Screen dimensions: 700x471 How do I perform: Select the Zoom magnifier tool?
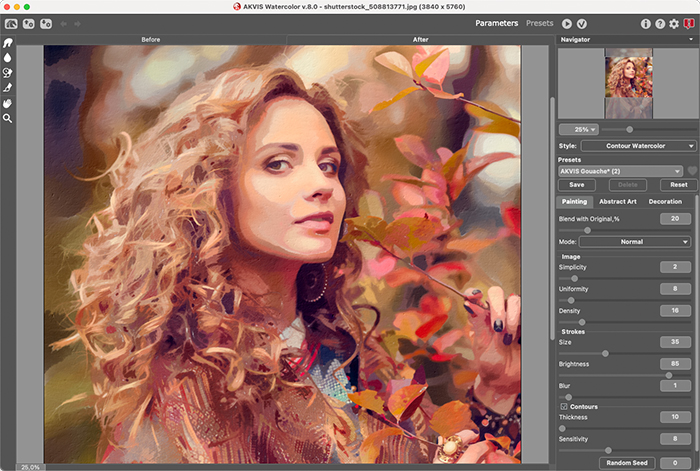point(9,118)
